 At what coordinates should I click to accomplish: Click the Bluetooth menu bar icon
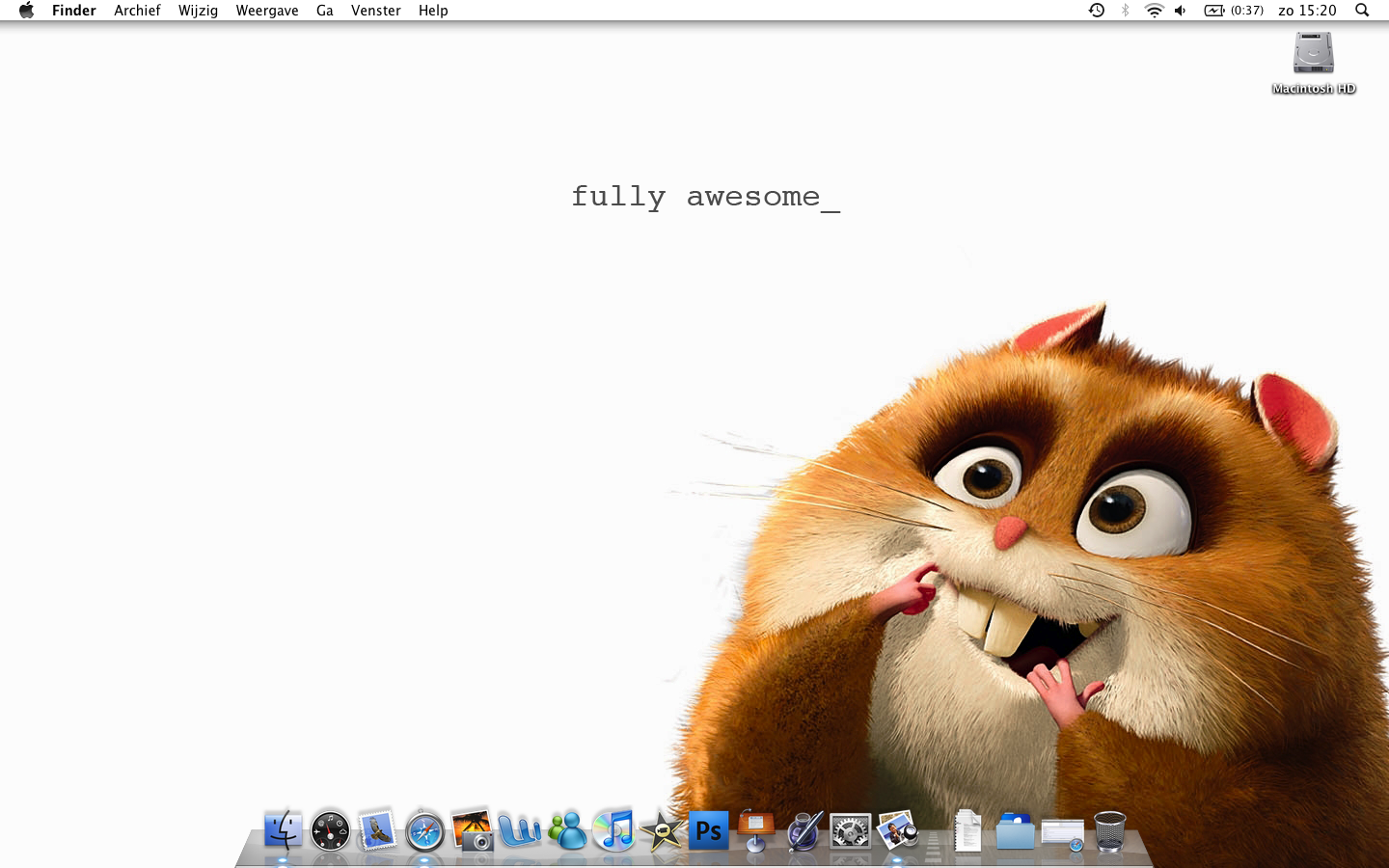(1125, 11)
